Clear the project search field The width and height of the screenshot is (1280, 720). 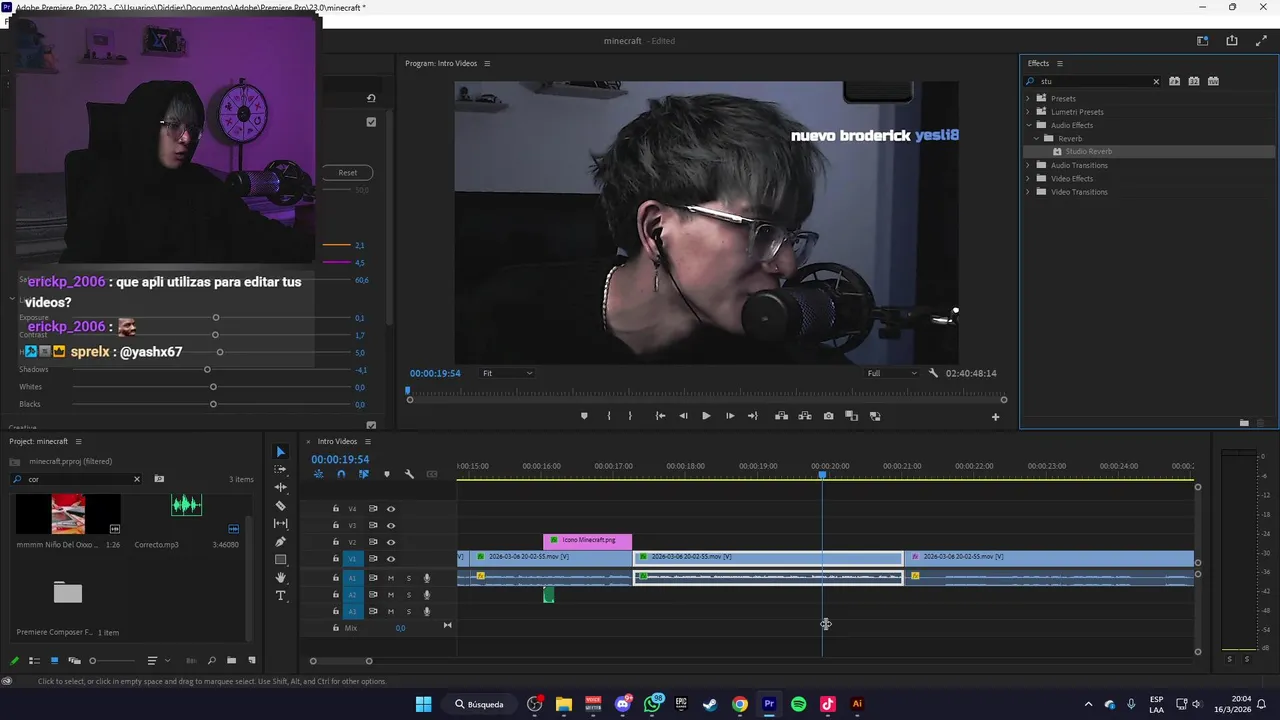coord(137,479)
